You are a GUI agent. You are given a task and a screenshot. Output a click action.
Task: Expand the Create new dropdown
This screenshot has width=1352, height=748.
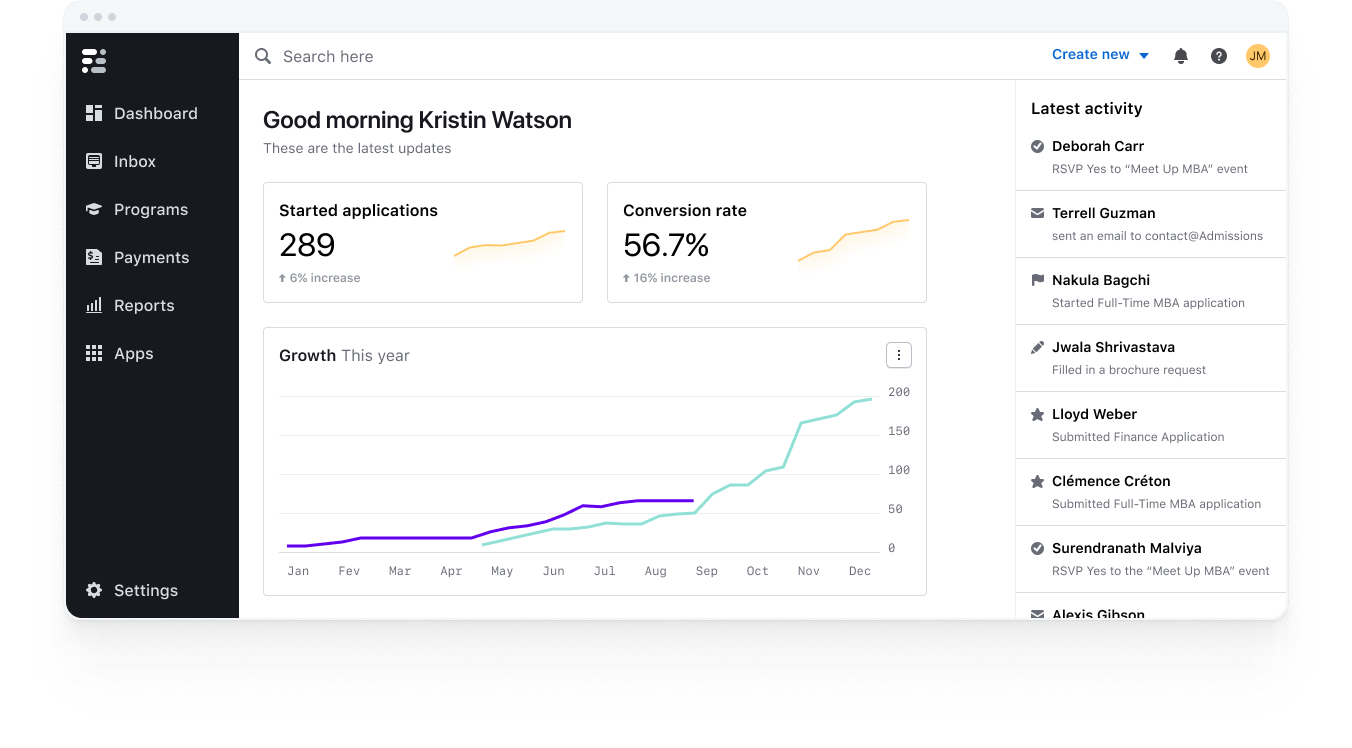[1100, 55]
